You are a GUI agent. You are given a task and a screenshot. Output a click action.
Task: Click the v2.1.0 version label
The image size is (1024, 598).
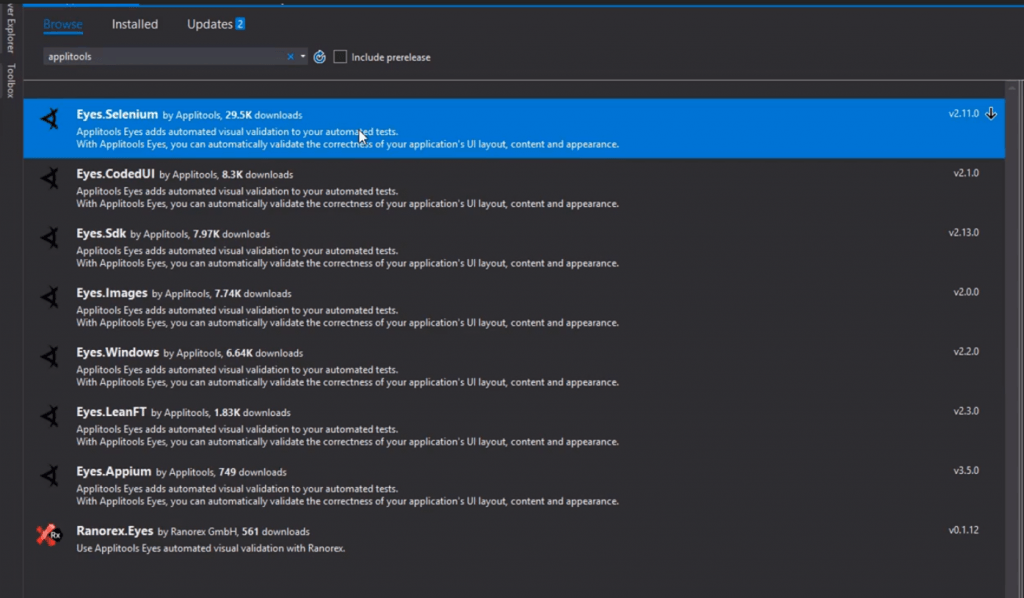(x=966, y=173)
